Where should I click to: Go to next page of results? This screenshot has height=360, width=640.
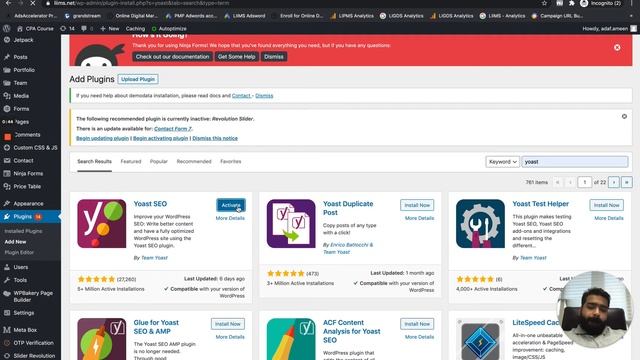[614, 182]
